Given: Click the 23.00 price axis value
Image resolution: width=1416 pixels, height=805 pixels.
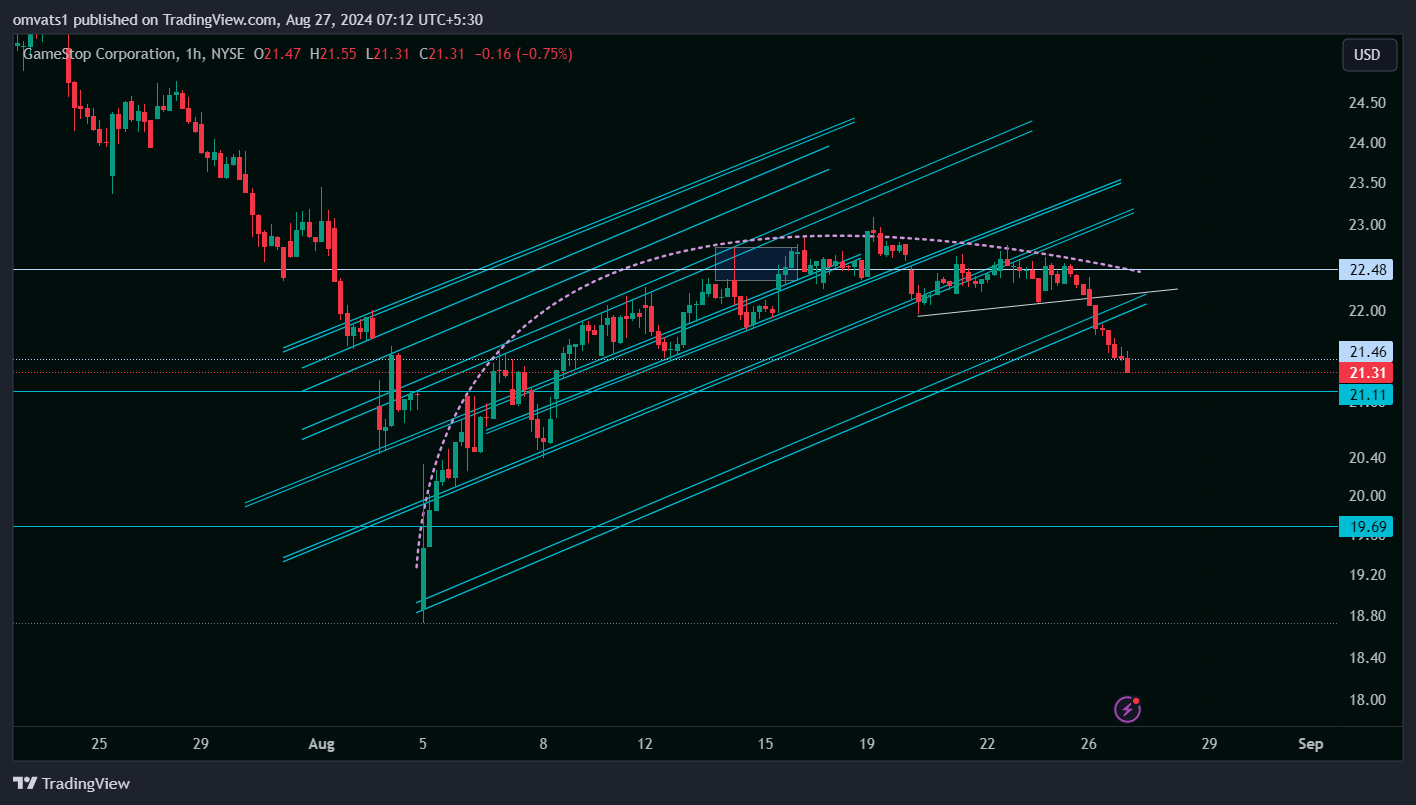Looking at the screenshot, I should (x=1365, y=225).
